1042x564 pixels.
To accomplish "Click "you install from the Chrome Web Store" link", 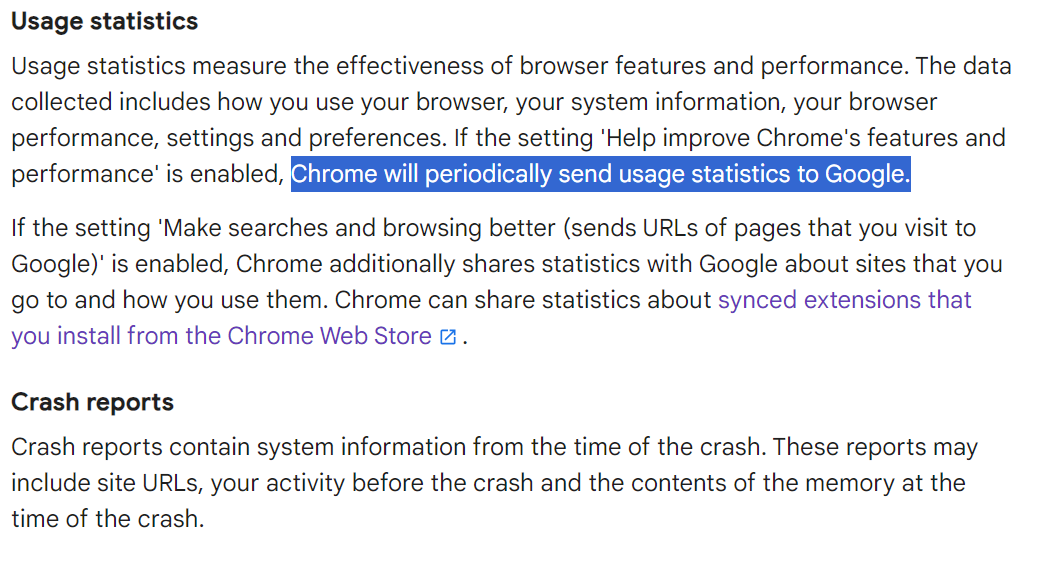I will point(221,336).
